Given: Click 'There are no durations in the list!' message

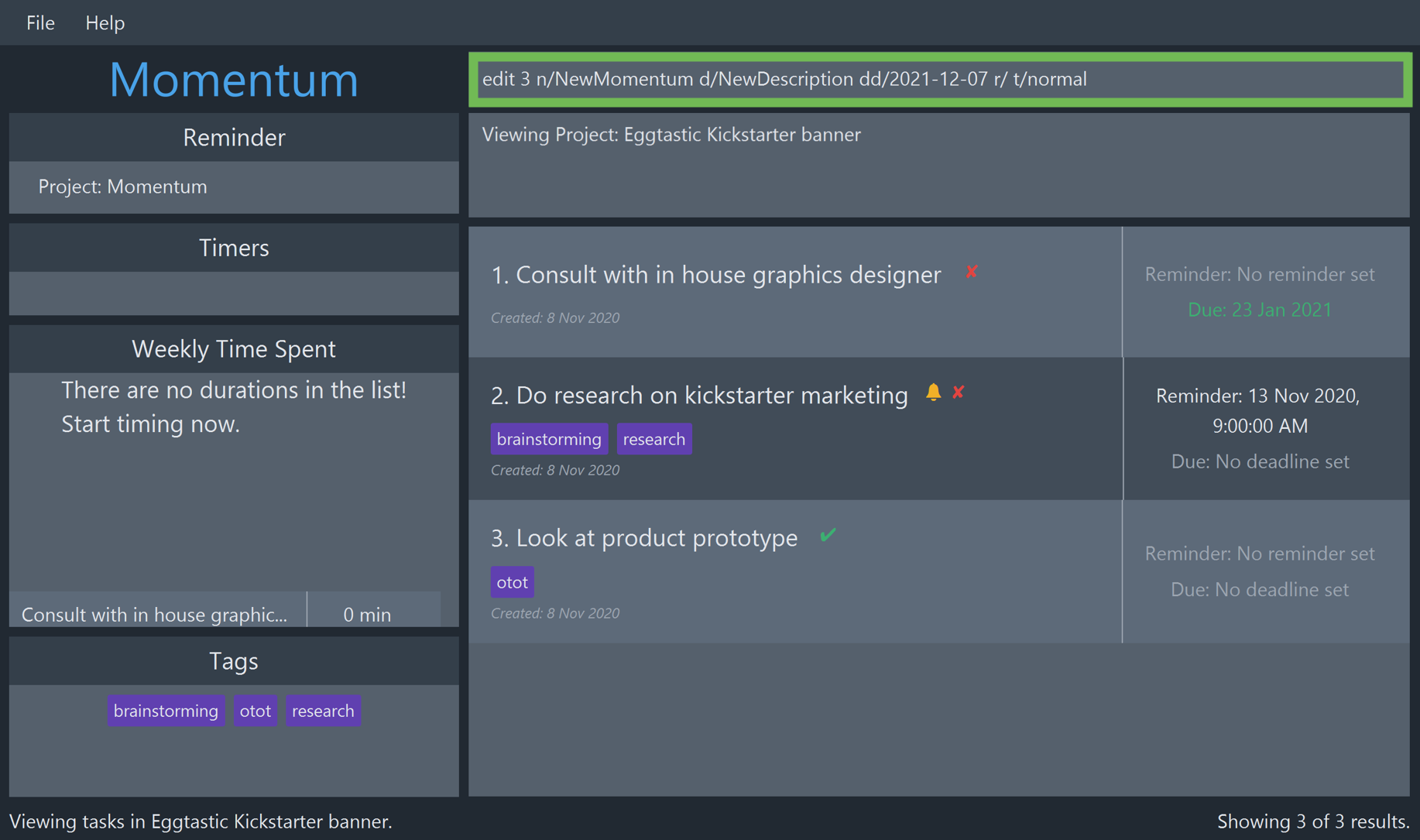Looking at the screenshot, I should tap(234, 390).
